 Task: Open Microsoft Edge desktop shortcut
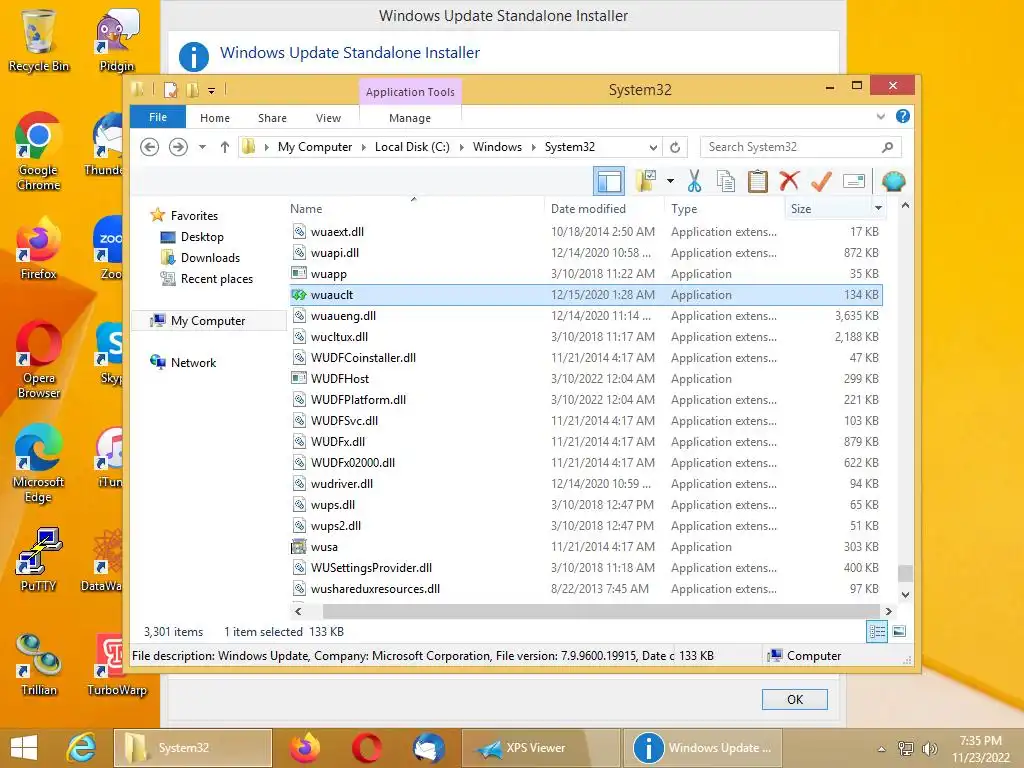pyautogui.click(x=39, y=464)
